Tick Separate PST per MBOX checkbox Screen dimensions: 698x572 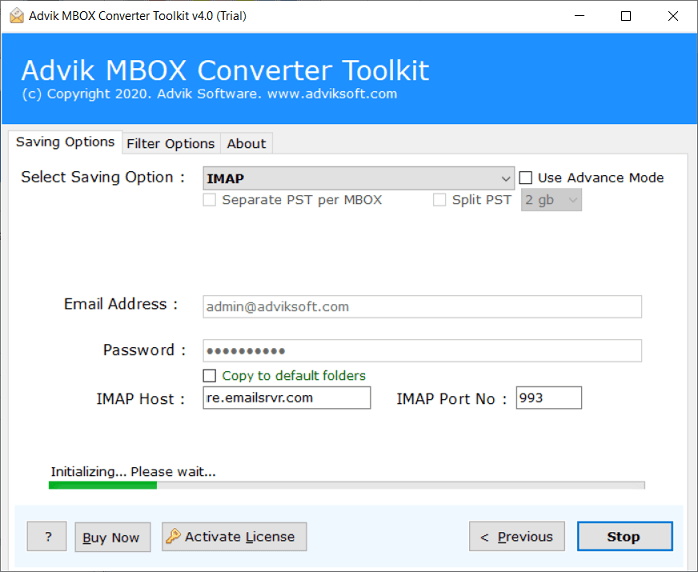[x=209, y=199]
